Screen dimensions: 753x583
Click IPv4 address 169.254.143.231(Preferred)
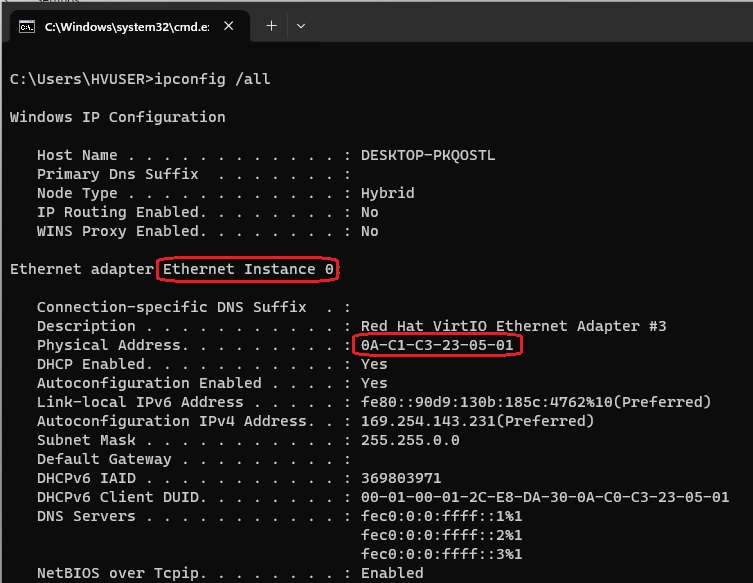click(477, 421)
